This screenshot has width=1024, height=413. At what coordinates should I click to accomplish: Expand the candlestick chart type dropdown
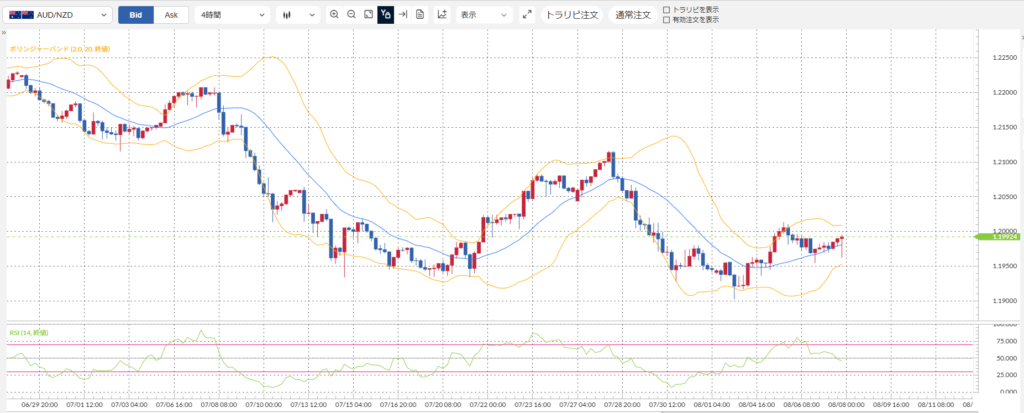[298, 14]
